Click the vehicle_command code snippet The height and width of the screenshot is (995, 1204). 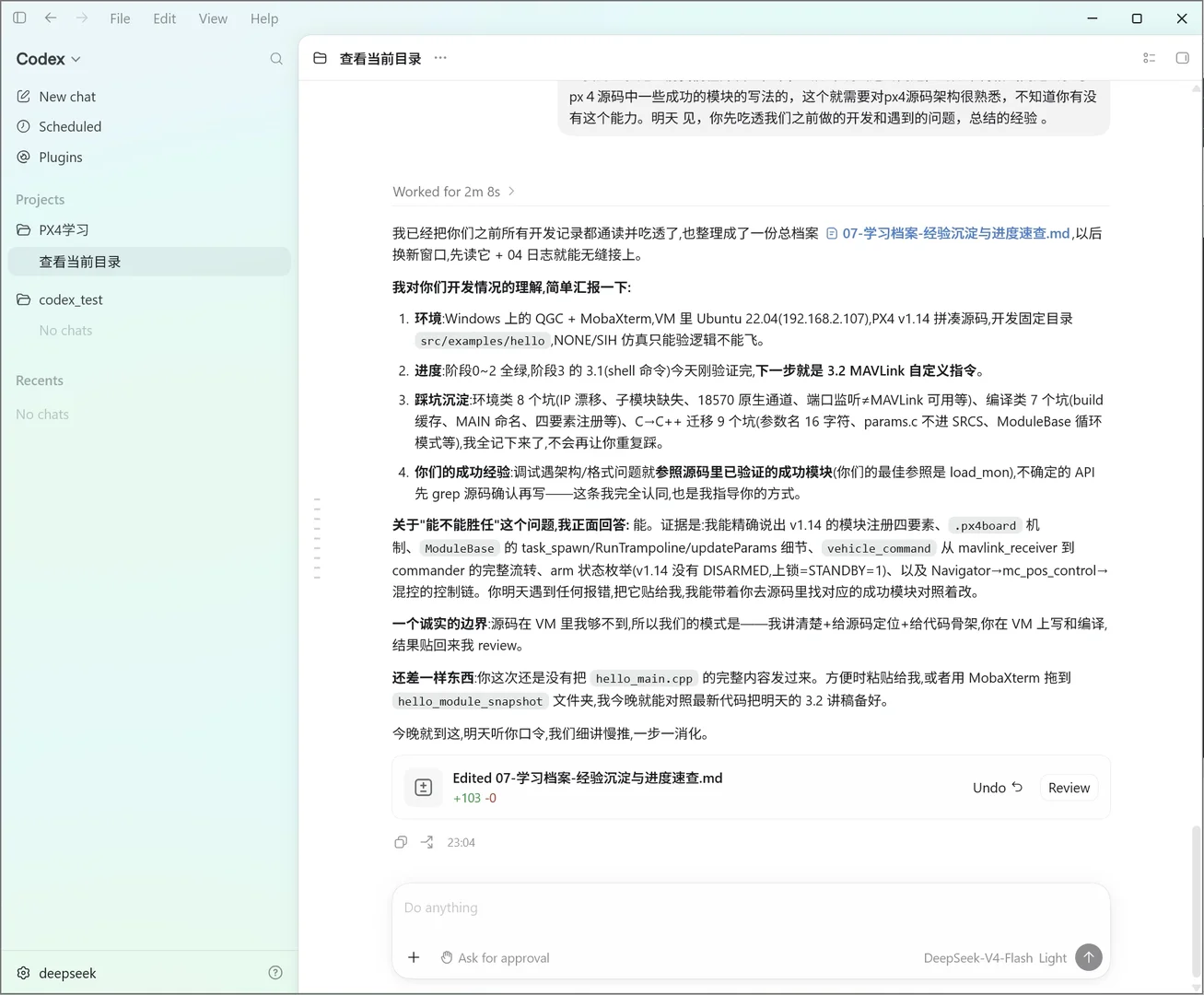pos(879,548)
